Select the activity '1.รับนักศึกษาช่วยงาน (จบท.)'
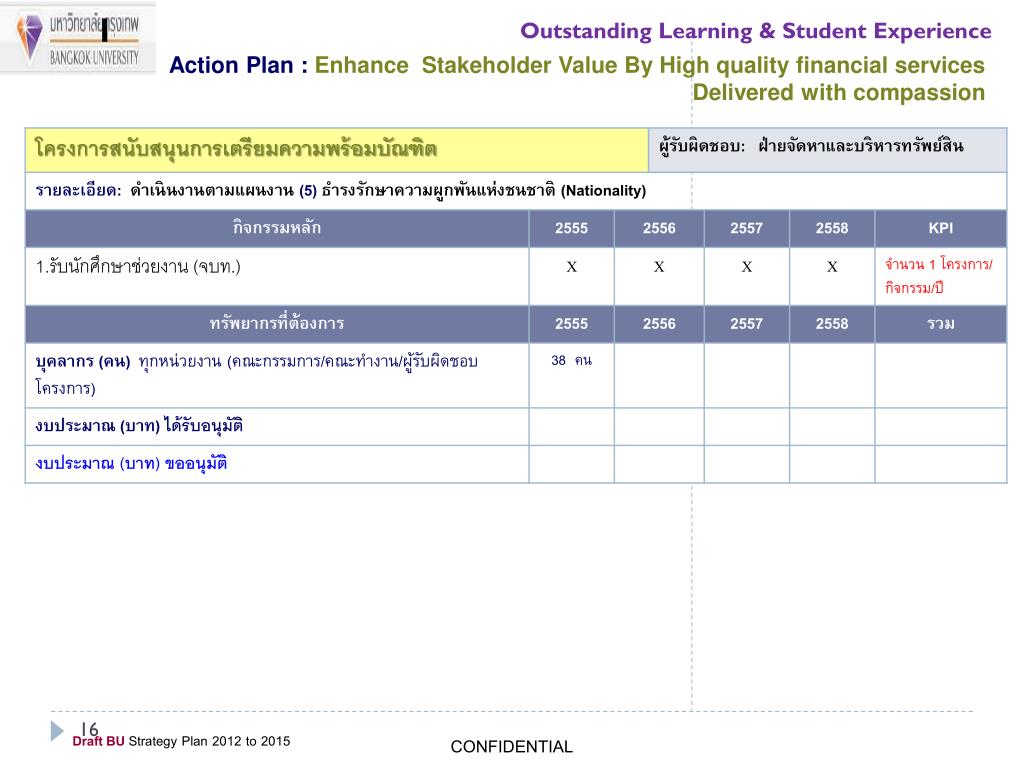The height and width of the screenshot is (768, 1024). point(138,266)
